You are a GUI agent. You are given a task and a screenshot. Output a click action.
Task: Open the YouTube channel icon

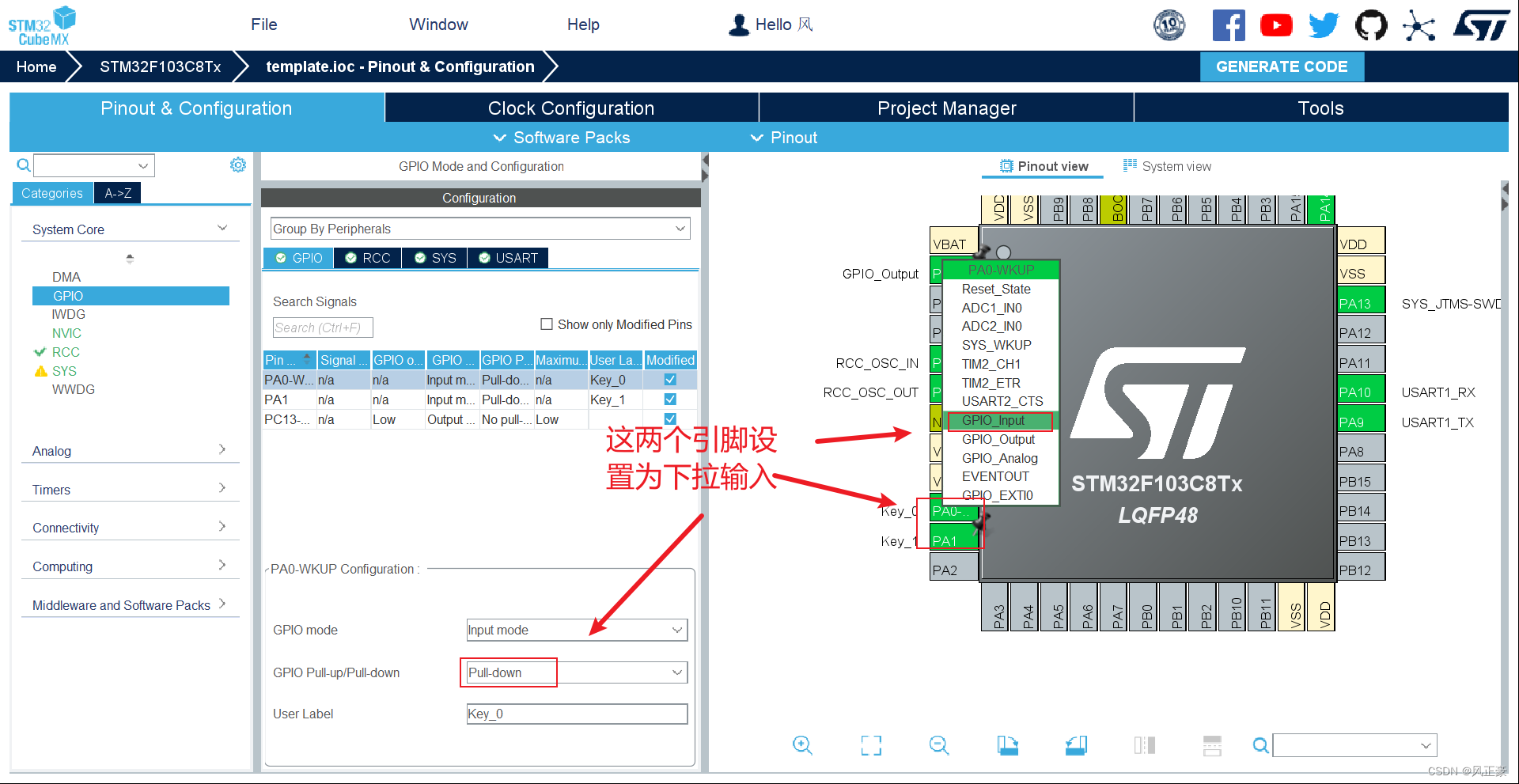point(1276,25)
